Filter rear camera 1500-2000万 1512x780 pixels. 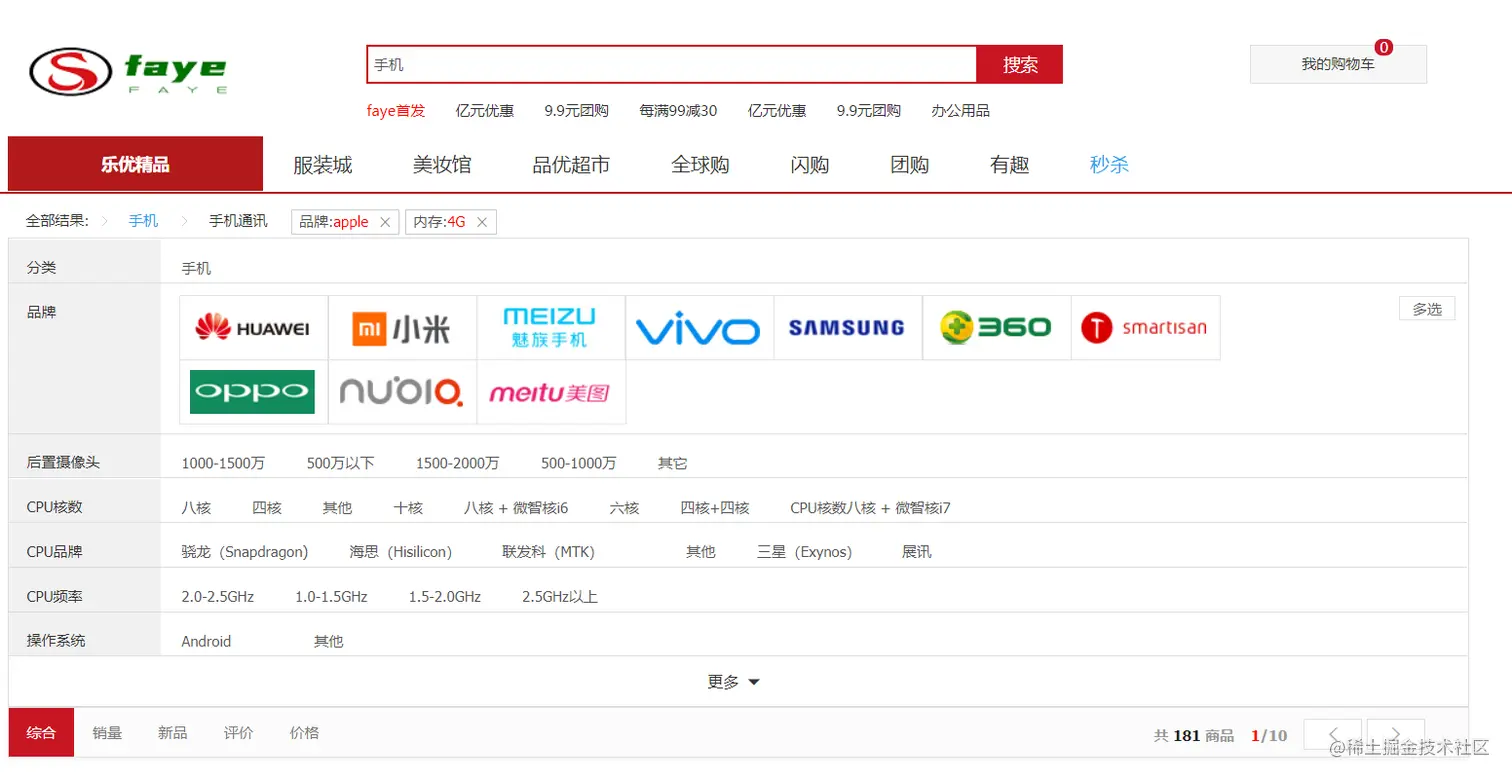tap(457, 464)
